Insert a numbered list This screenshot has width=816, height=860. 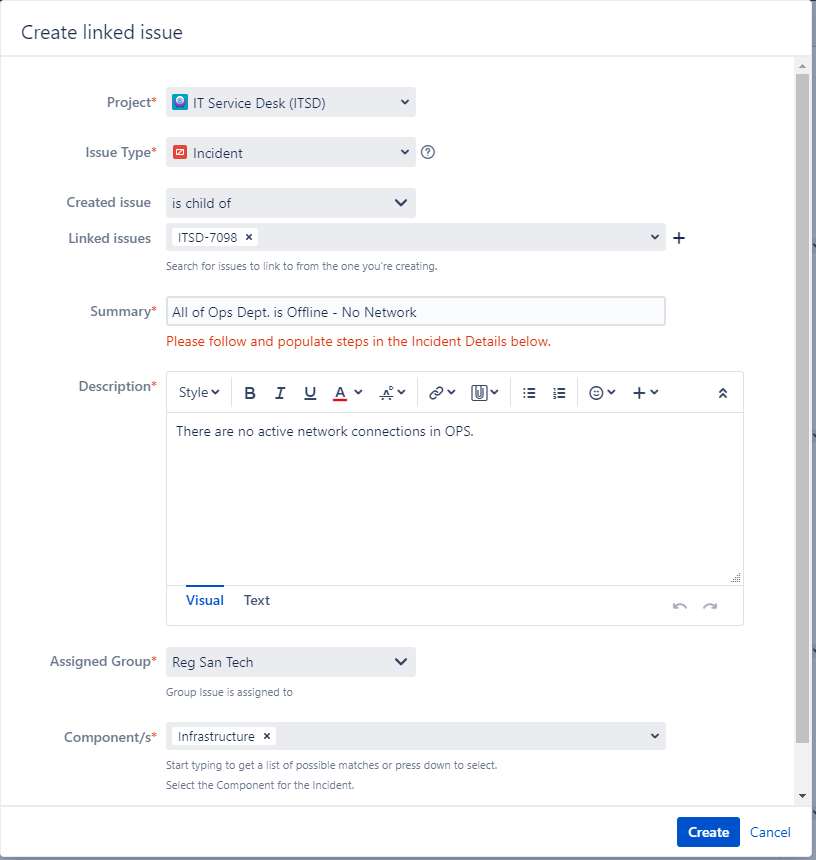coord(559,393)
